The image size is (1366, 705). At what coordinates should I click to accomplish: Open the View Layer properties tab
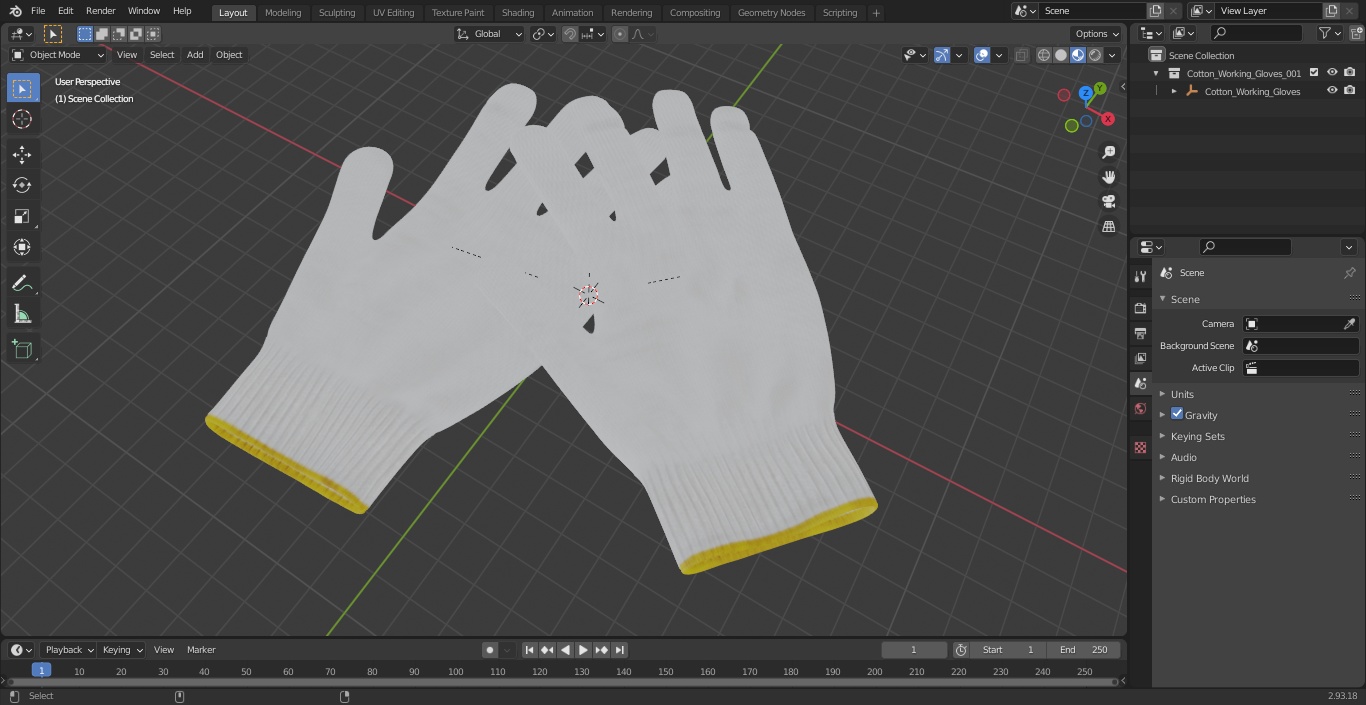[1140, 358]
